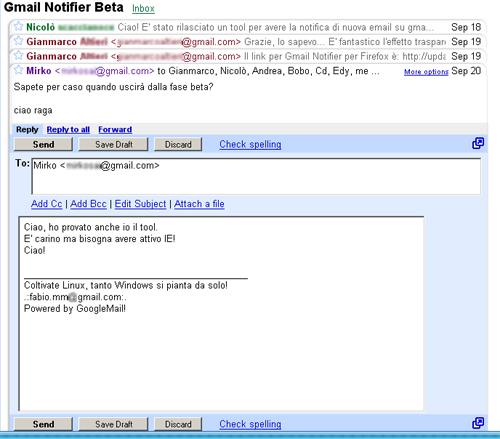
Task: Click the top Send button
Action: click(x=43, y=144)
